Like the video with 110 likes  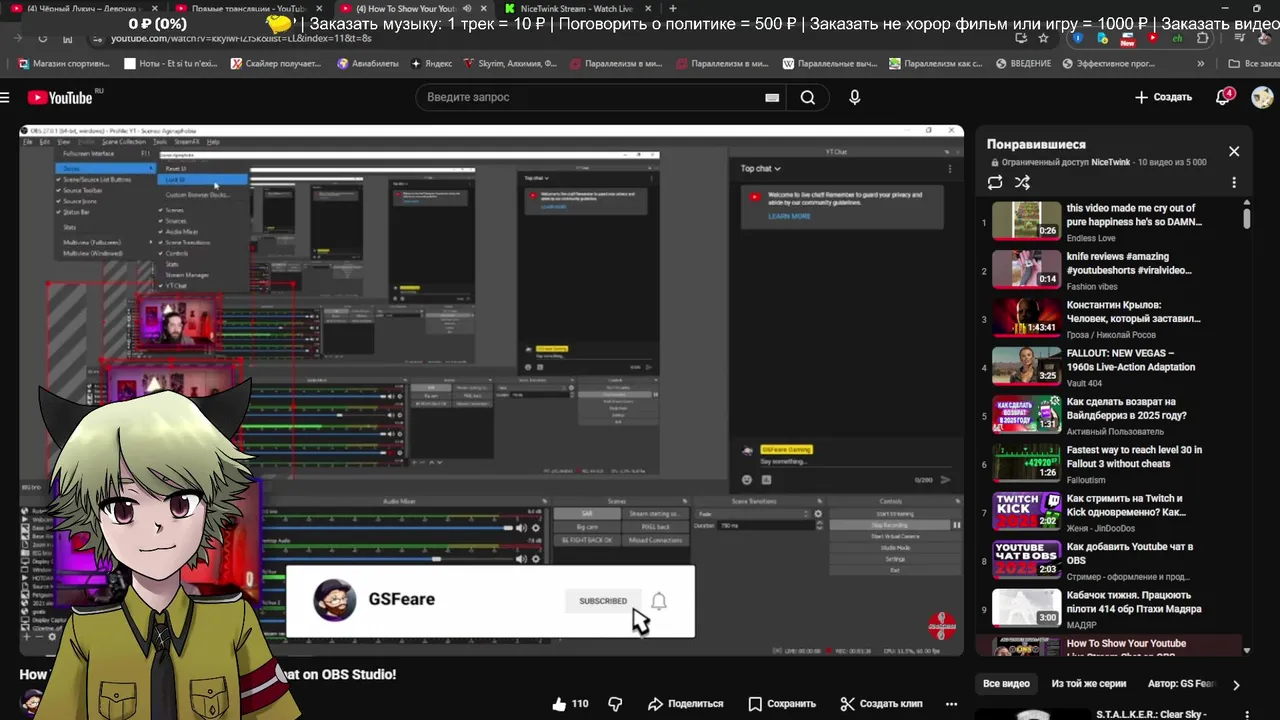(x=570, y=703)
